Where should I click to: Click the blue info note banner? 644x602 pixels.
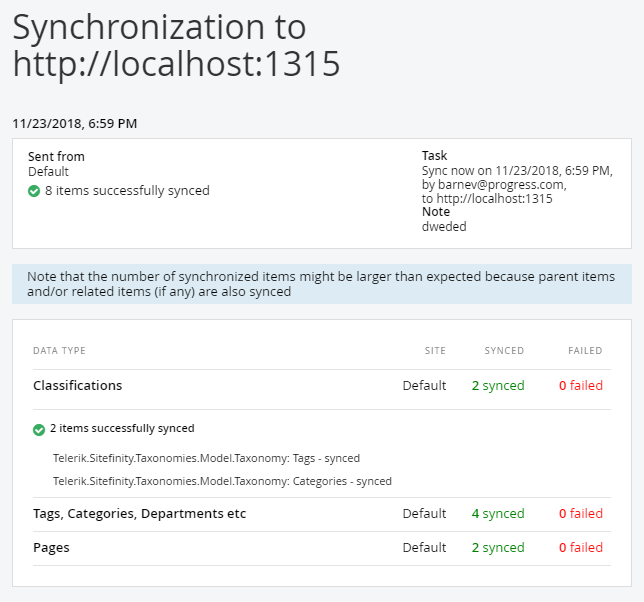(321, 284)
